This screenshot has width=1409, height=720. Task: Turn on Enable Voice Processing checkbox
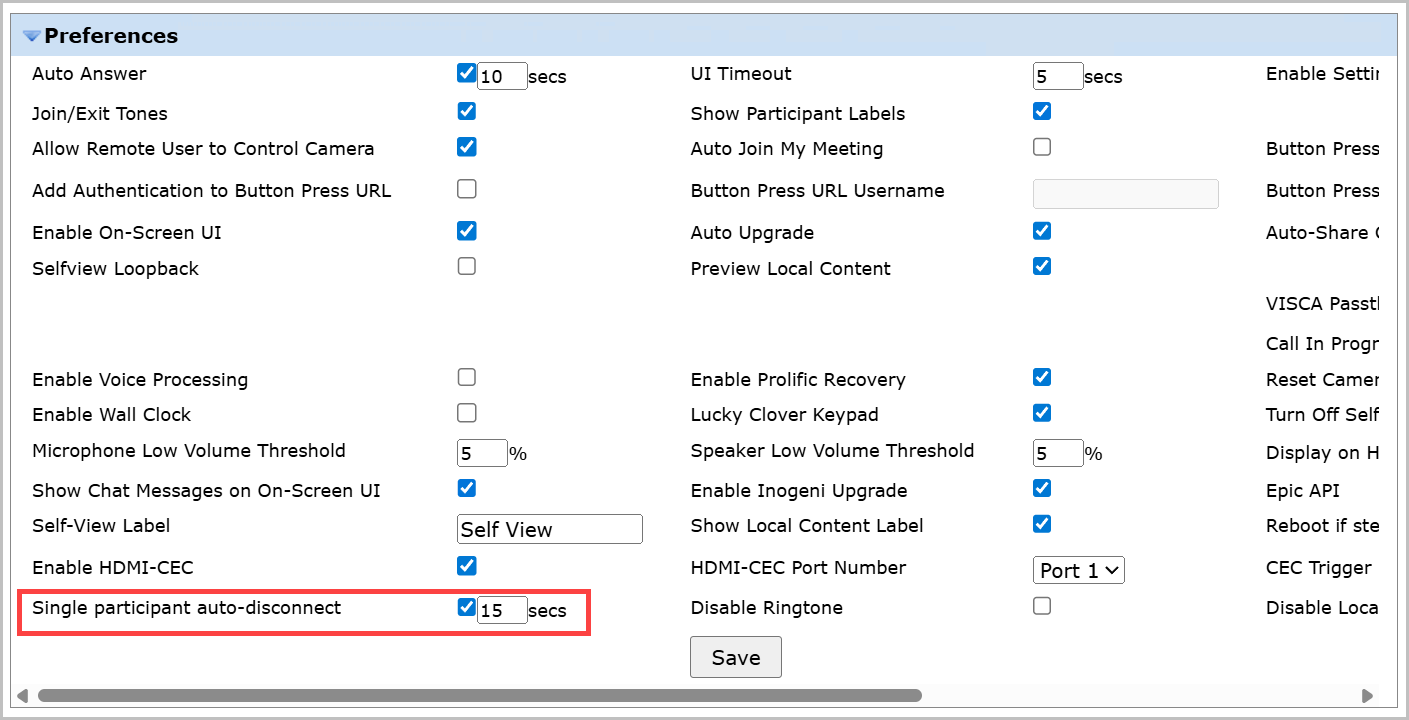pyautogui.click(x=466, y=378)
